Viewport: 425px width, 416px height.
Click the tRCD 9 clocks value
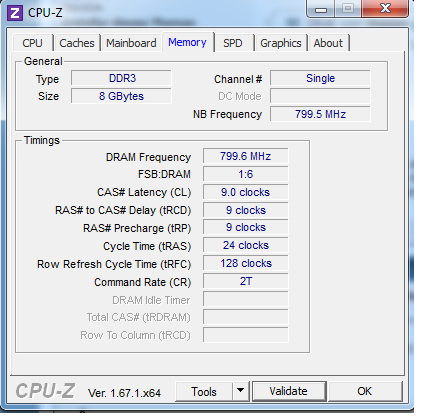click(x=246, y=210)
